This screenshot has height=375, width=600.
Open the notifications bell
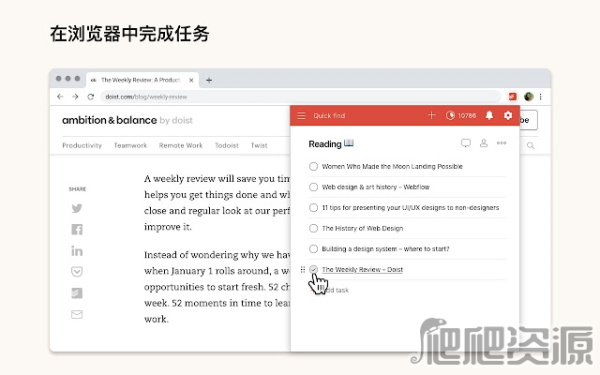pos(489,115)
